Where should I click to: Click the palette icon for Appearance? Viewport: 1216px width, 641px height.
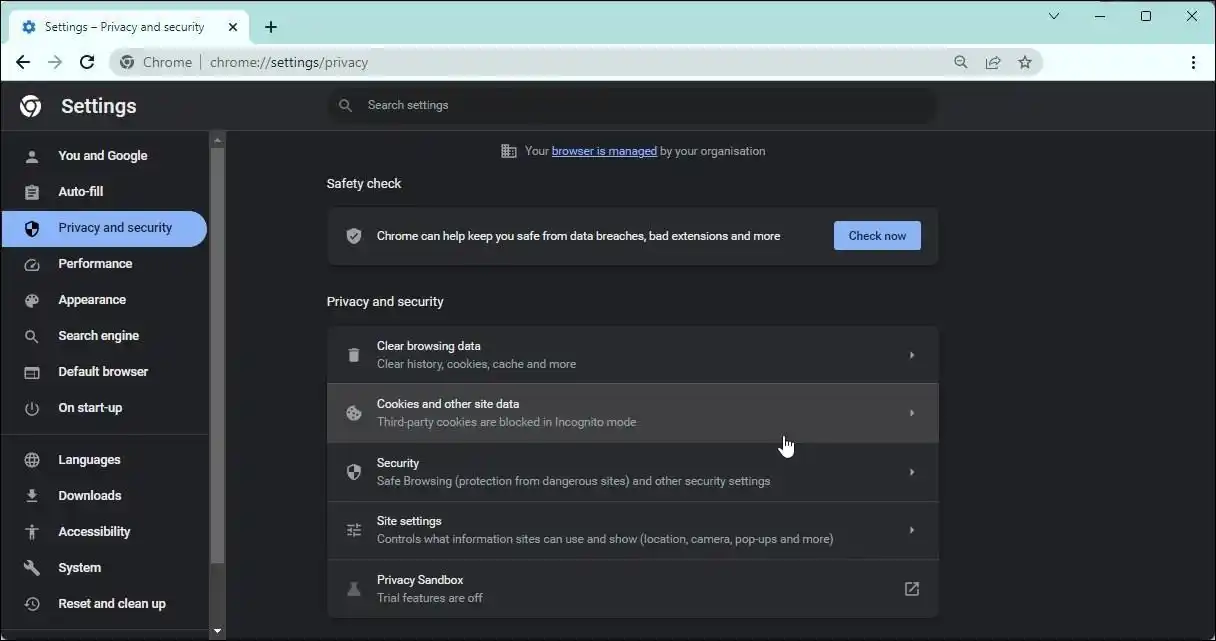tap(32, 300)
